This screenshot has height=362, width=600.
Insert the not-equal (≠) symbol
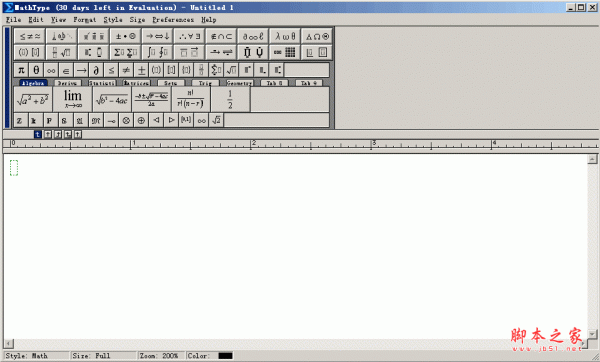coord(126,70)
